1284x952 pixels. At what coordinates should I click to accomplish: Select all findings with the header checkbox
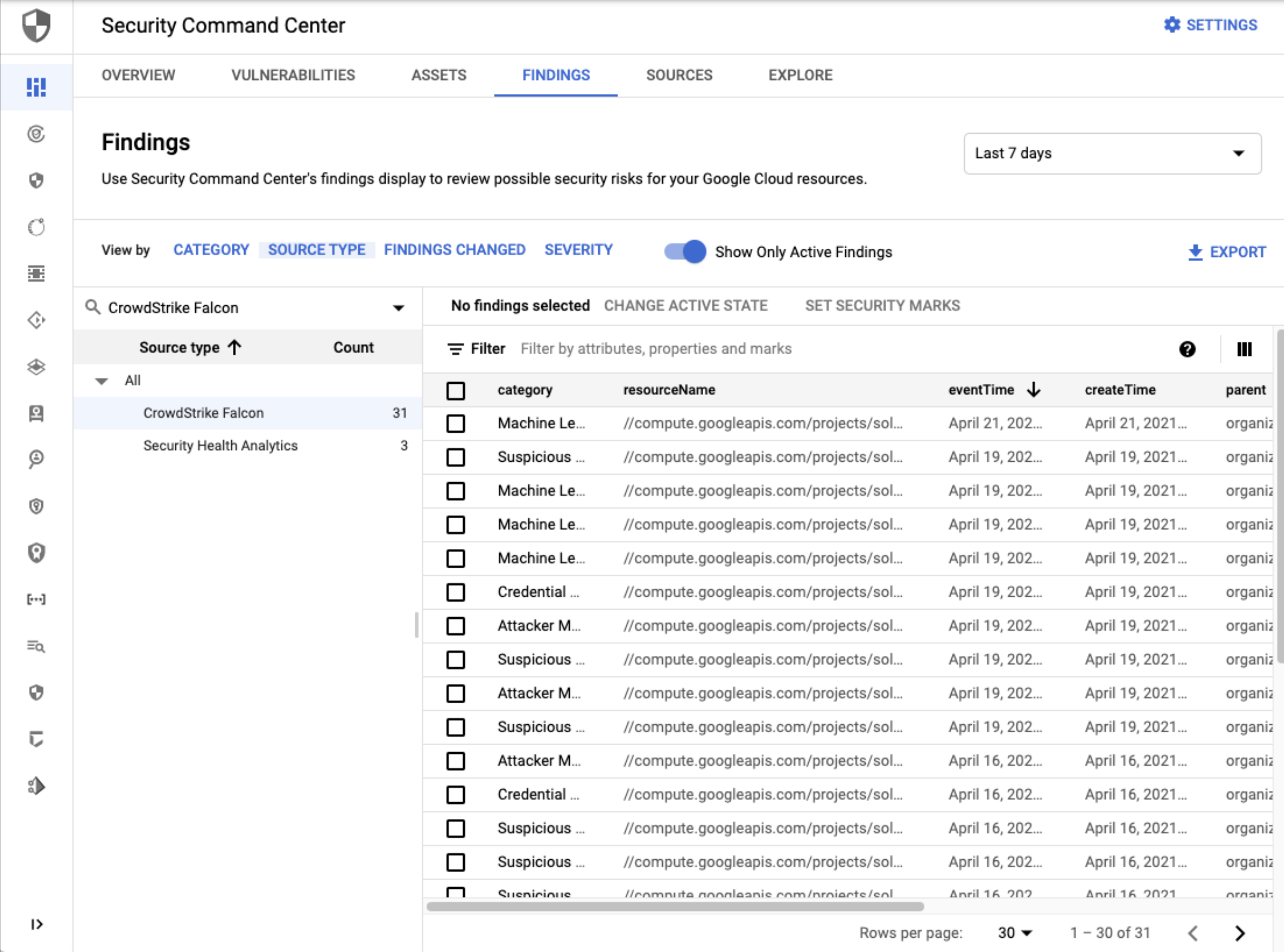point(455,390)
